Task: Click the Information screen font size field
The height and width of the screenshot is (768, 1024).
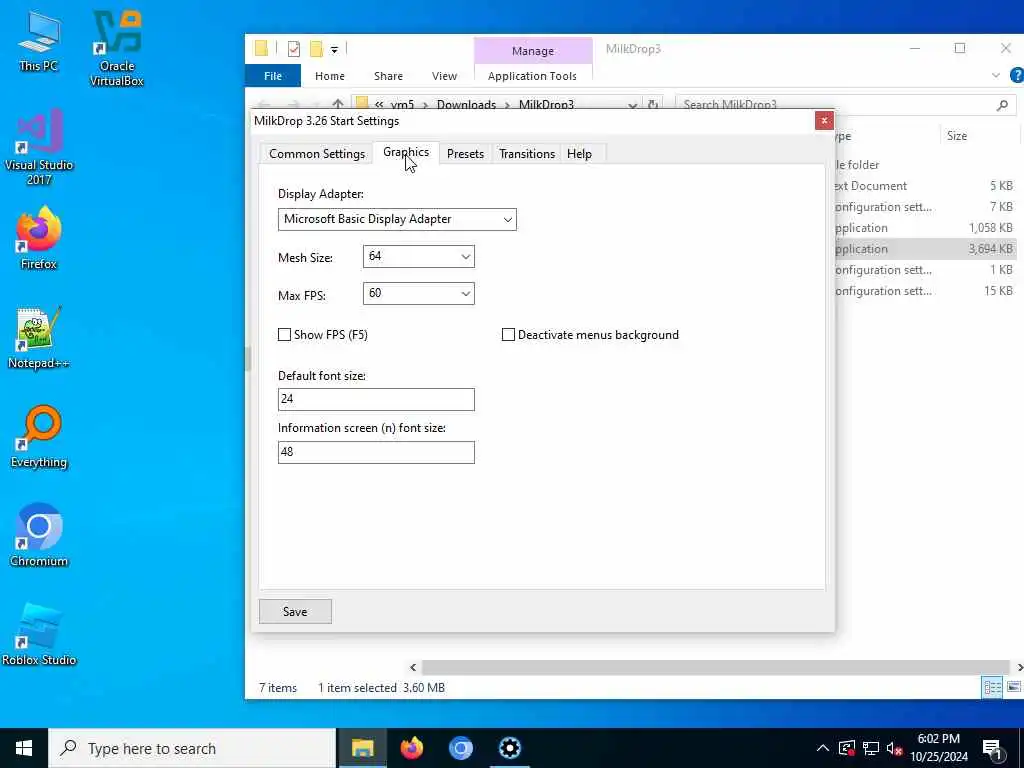Action: (376, 453)
